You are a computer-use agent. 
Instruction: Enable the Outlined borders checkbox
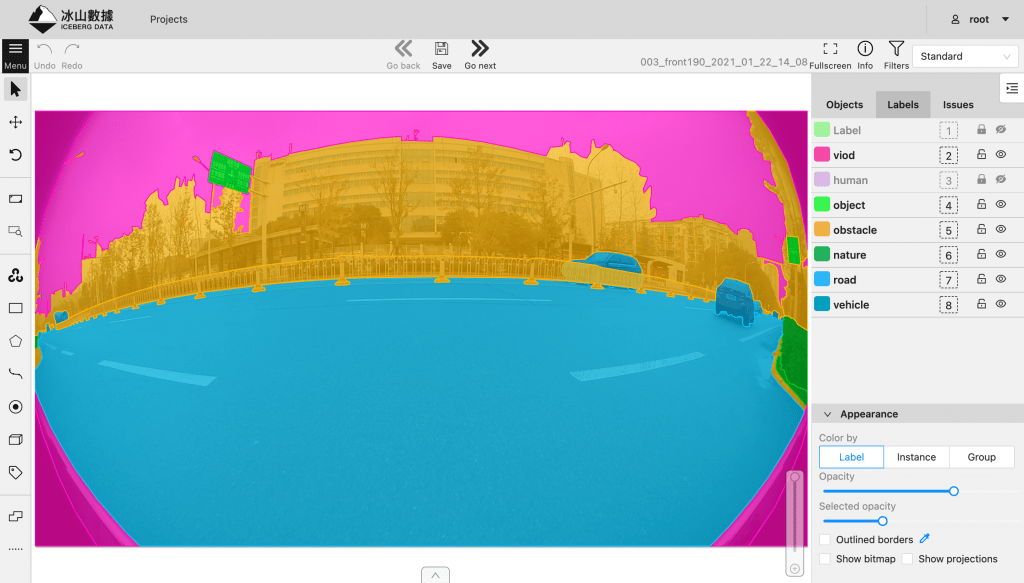coord(825,540)
